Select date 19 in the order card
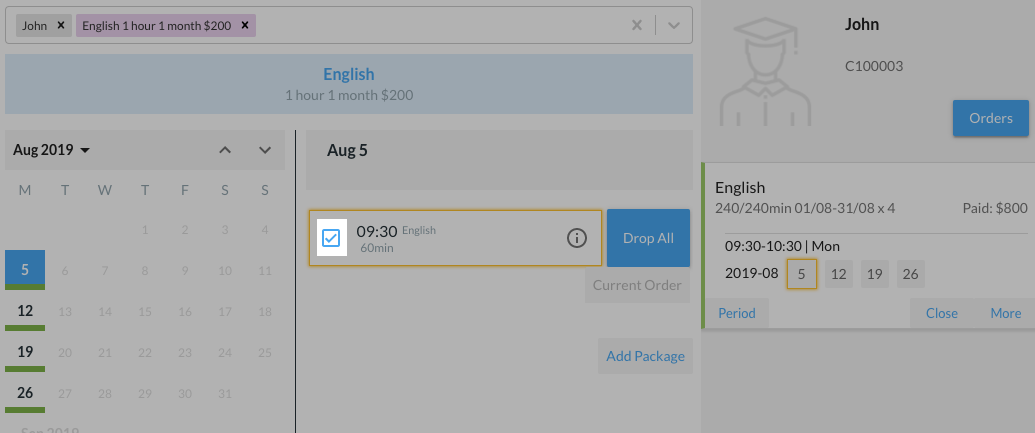 874,274
